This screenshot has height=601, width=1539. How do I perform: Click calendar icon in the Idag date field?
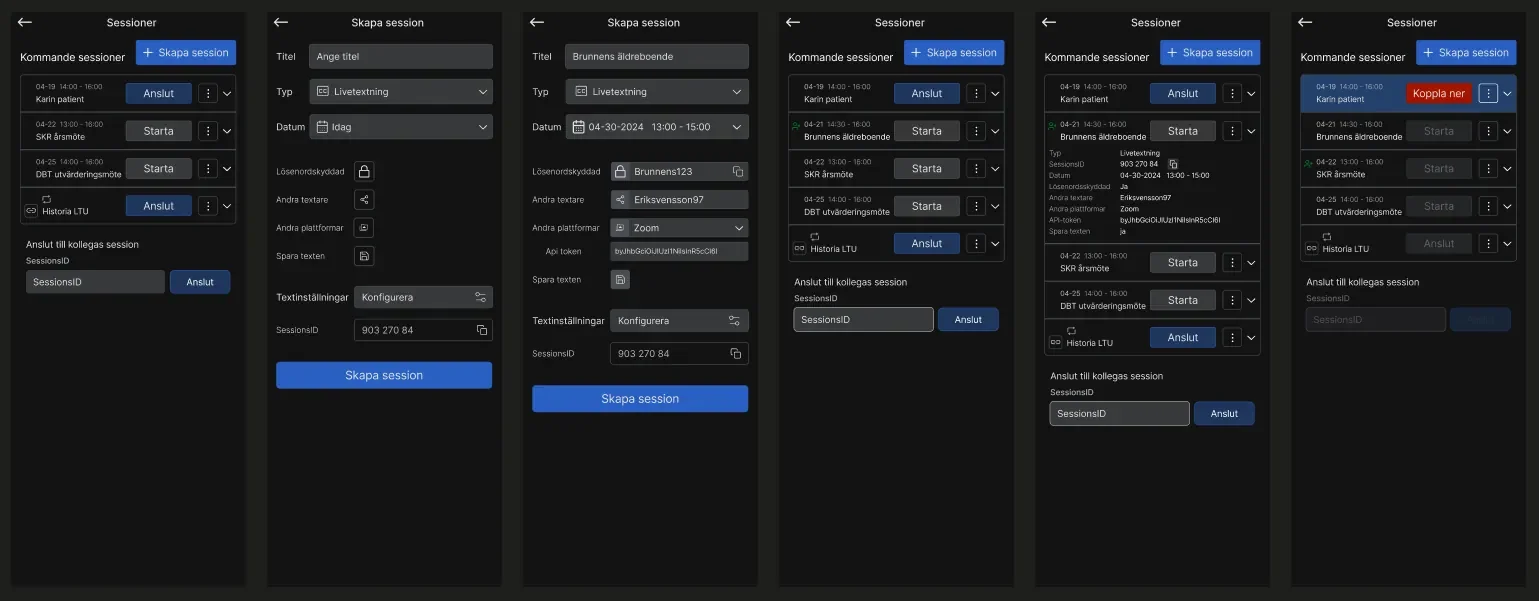click(322, 127)
